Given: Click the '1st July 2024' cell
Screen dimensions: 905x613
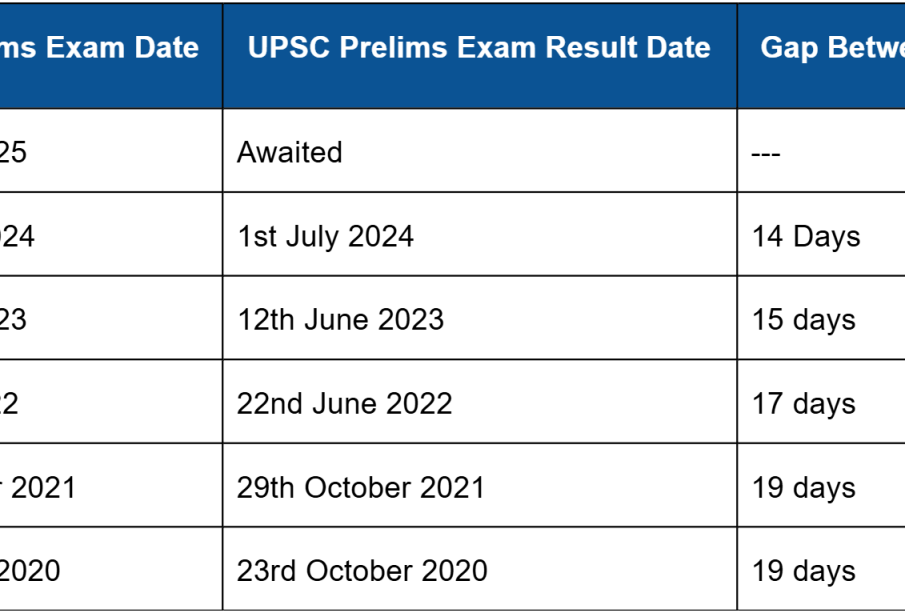Looking at the screenshot, I should (480, 234).
